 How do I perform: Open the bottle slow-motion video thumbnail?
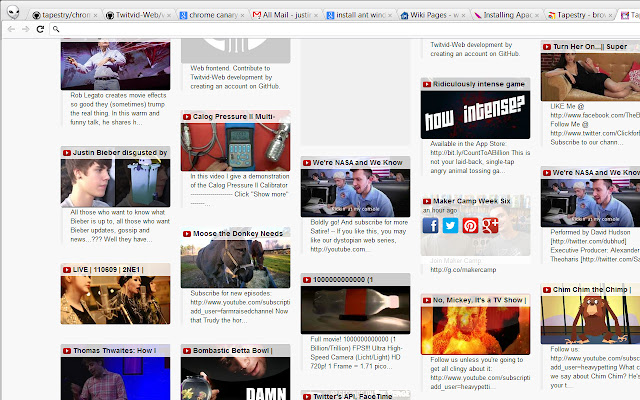356,310
